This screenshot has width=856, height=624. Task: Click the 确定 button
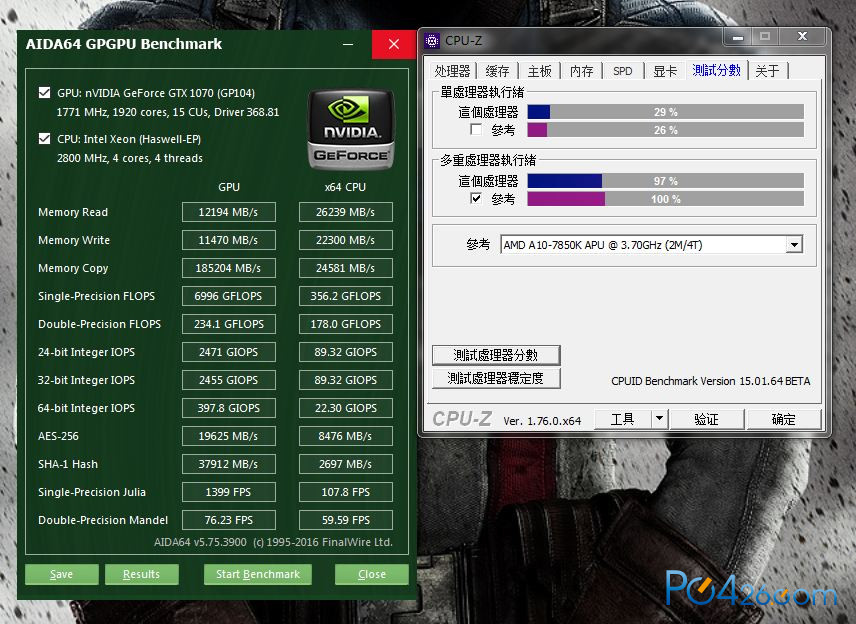pos(783,419)
